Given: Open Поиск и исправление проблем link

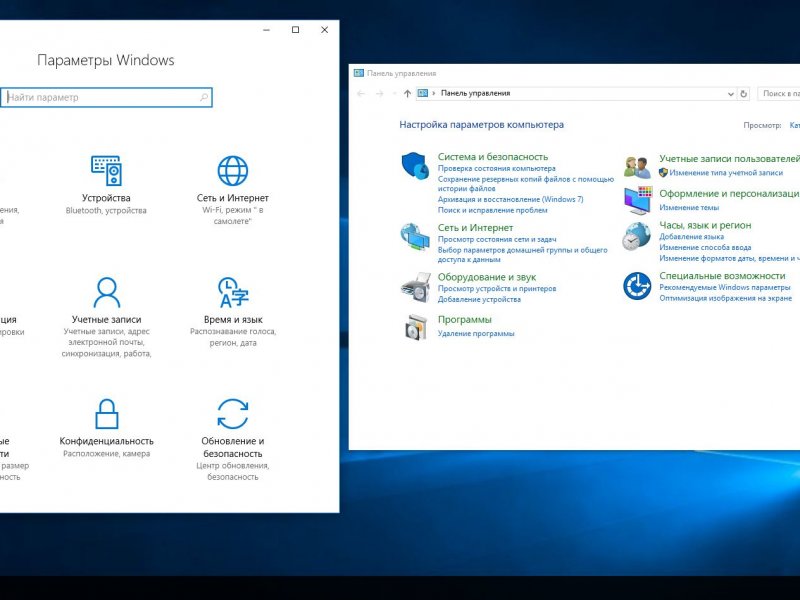Looking at the screenshot, I should pos(492,210).
